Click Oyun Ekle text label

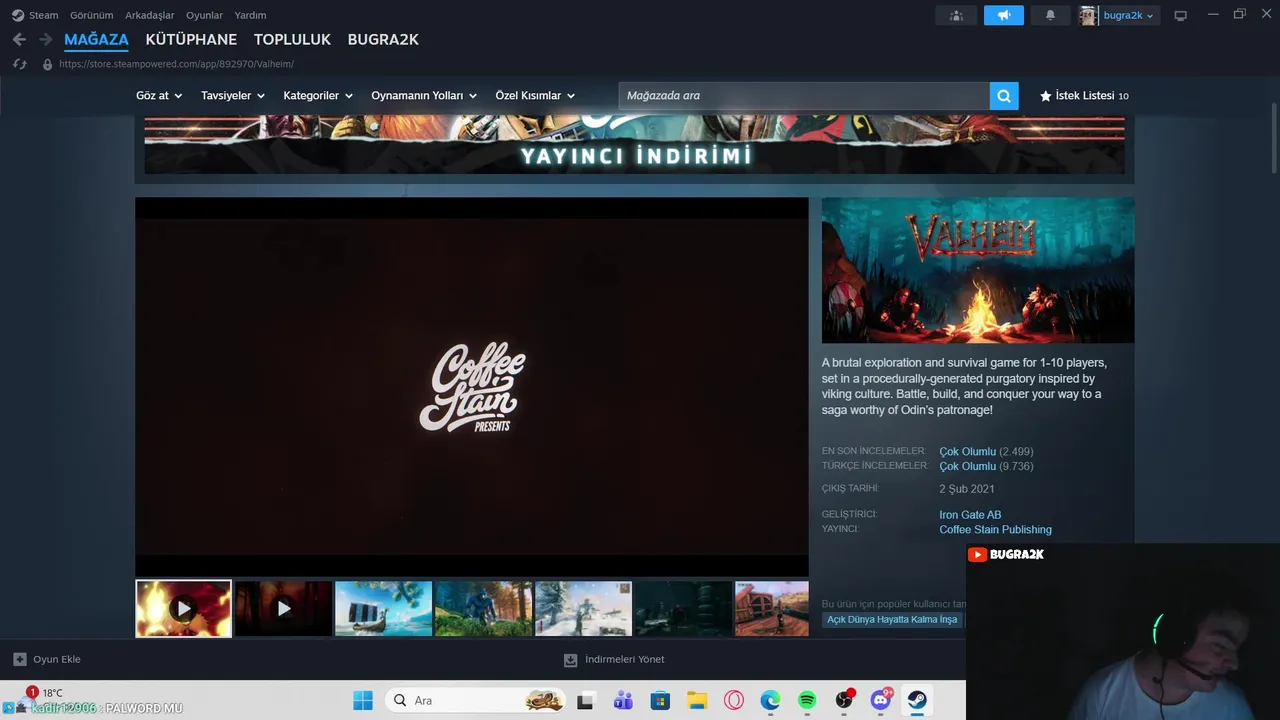pyautogui.click(x=57, y=660)
